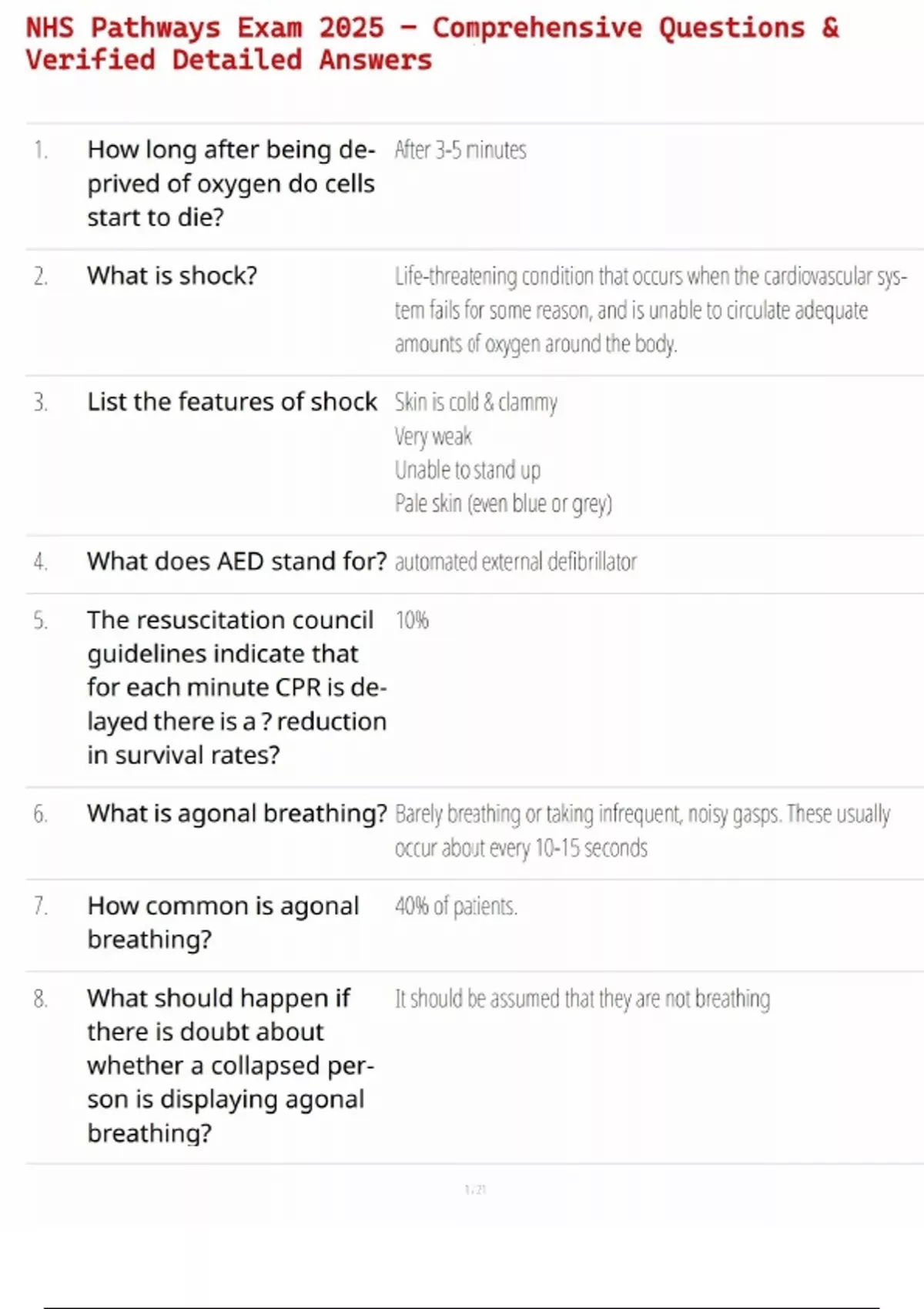This screenshot has height=1309, width=924.
Task: Click the "Skin is cold & clammy" line
Action: (x=476, y=402)
